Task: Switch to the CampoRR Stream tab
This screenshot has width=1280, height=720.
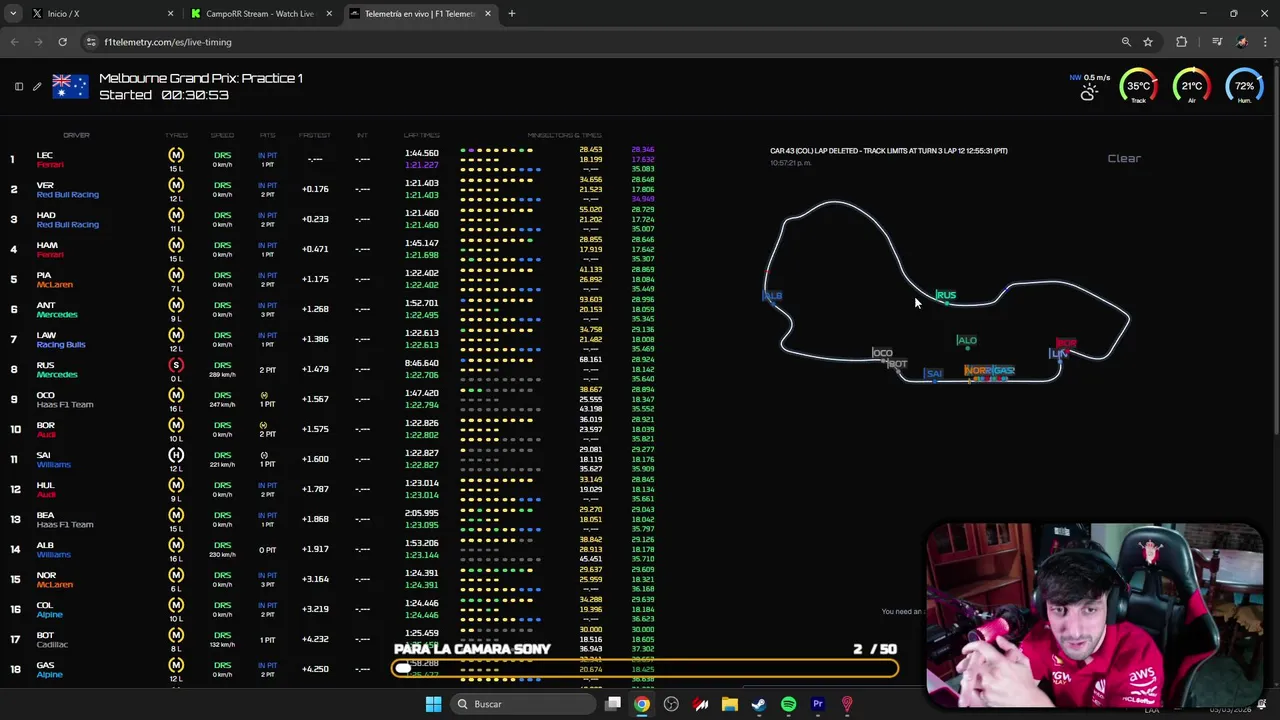Action: [260, 13]
